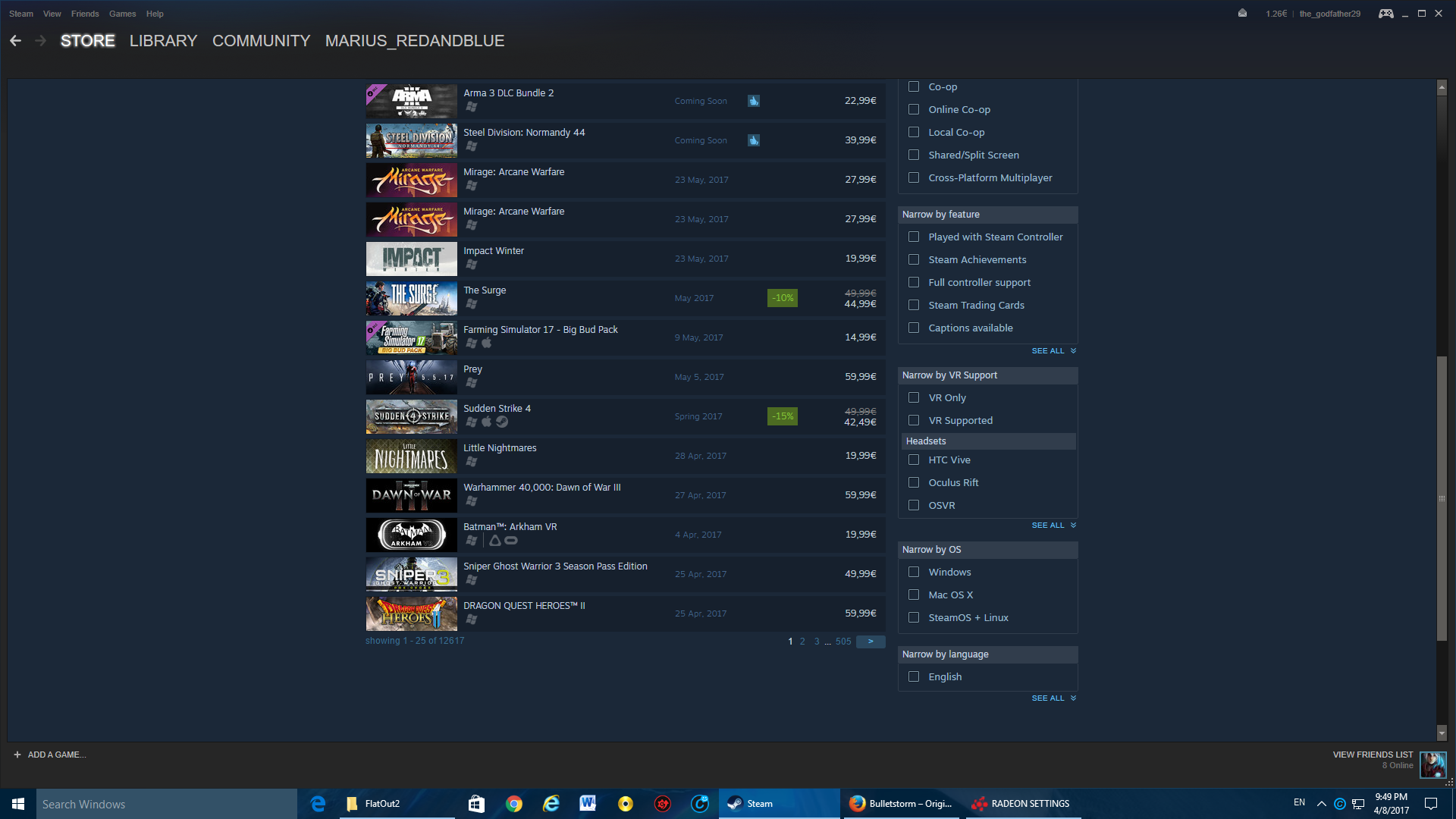
Task: Open page 505 of results
Action: click(843, 642)
